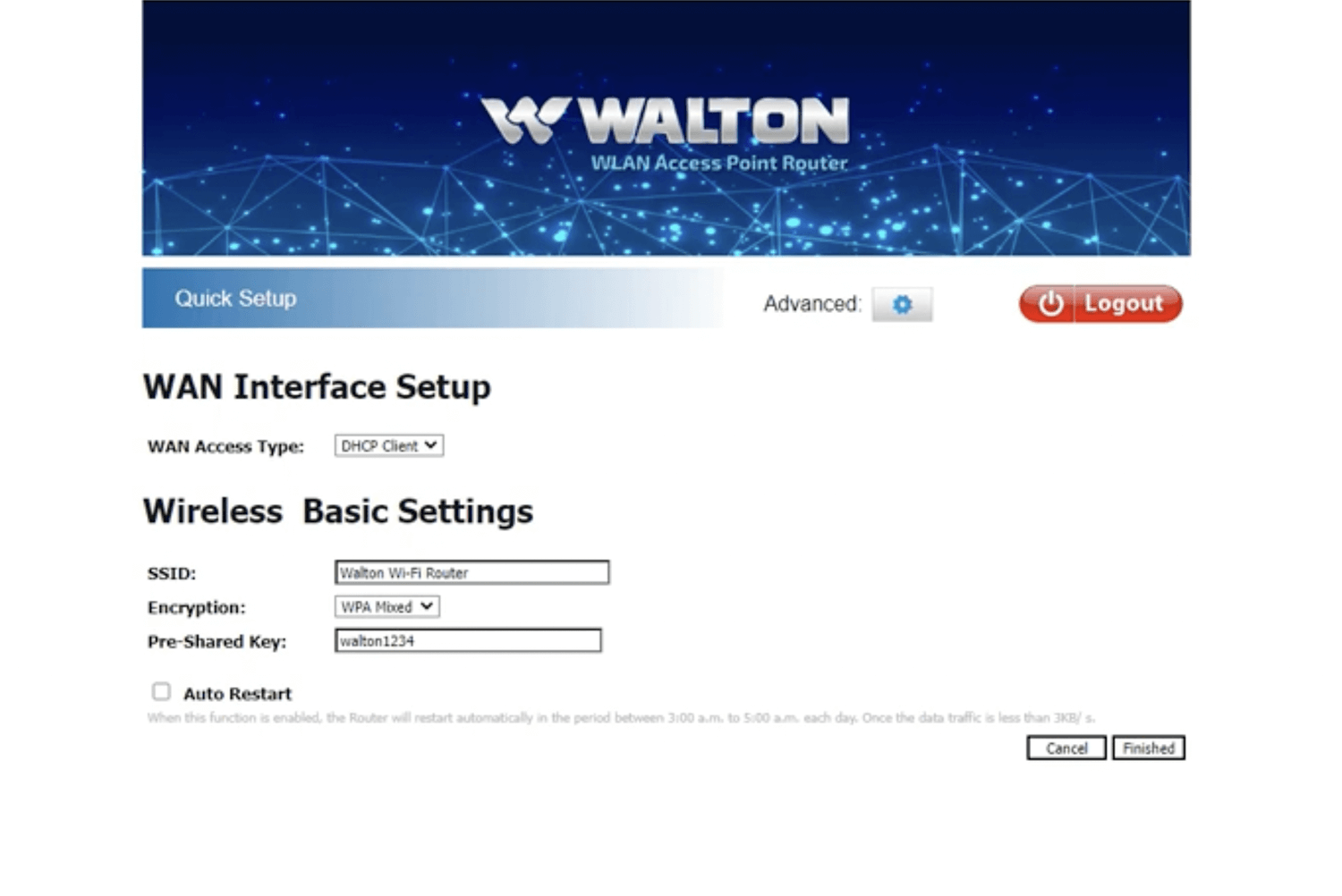Focus the Pre-Shared Key field
Screen dimensions: 1342x896
point(468,641)
